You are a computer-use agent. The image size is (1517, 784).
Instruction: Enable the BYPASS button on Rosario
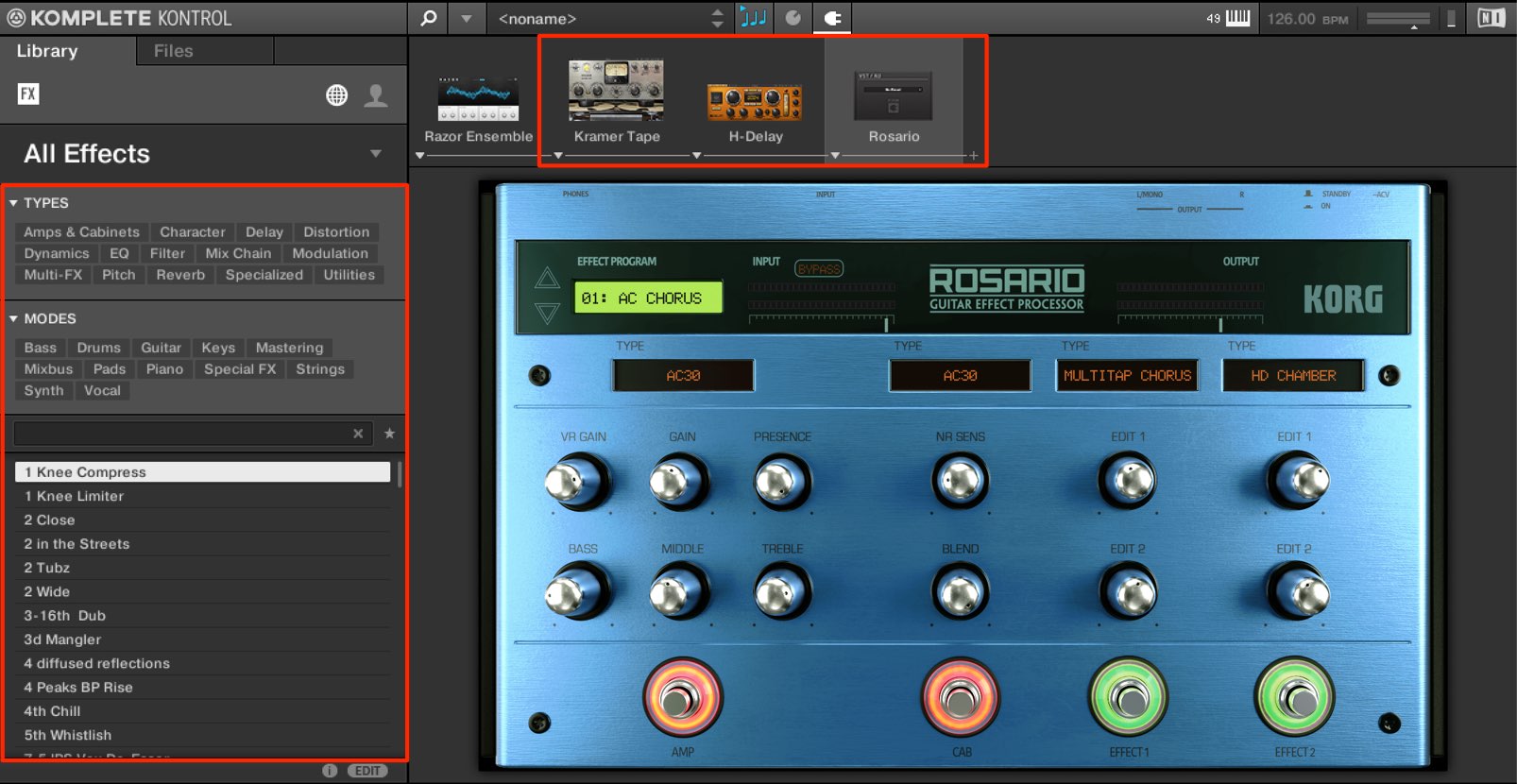[x=819, y=269]
